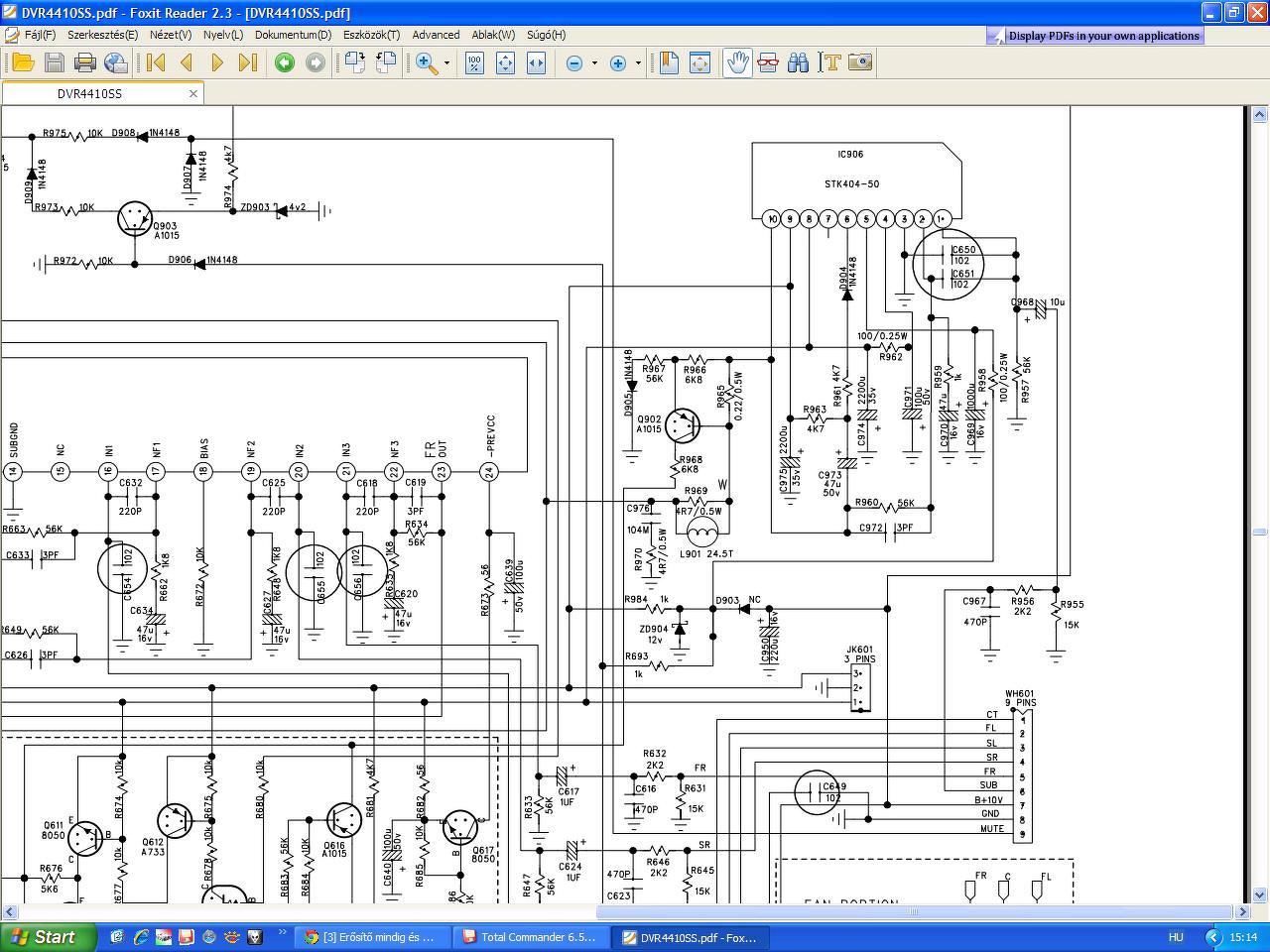
Task: Click the Fit Width icon
Action: (x=536, y=62)
